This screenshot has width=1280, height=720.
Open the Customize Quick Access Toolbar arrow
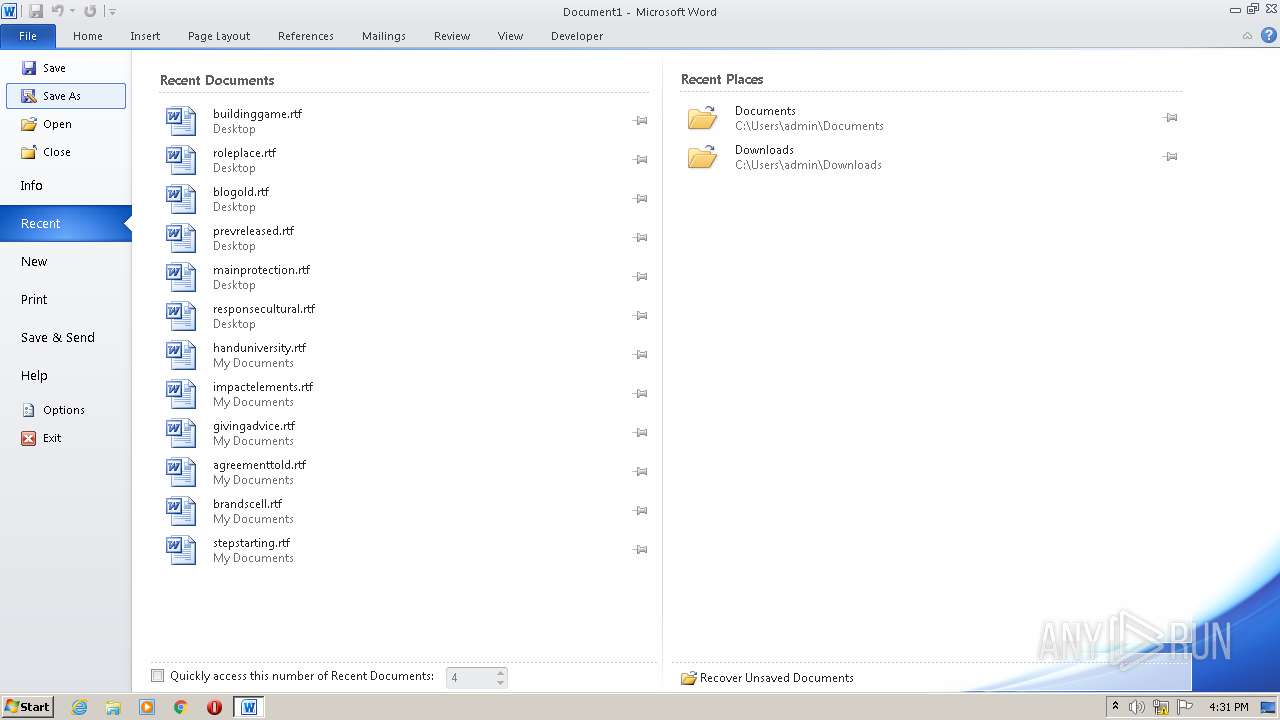tap(112, 12)
